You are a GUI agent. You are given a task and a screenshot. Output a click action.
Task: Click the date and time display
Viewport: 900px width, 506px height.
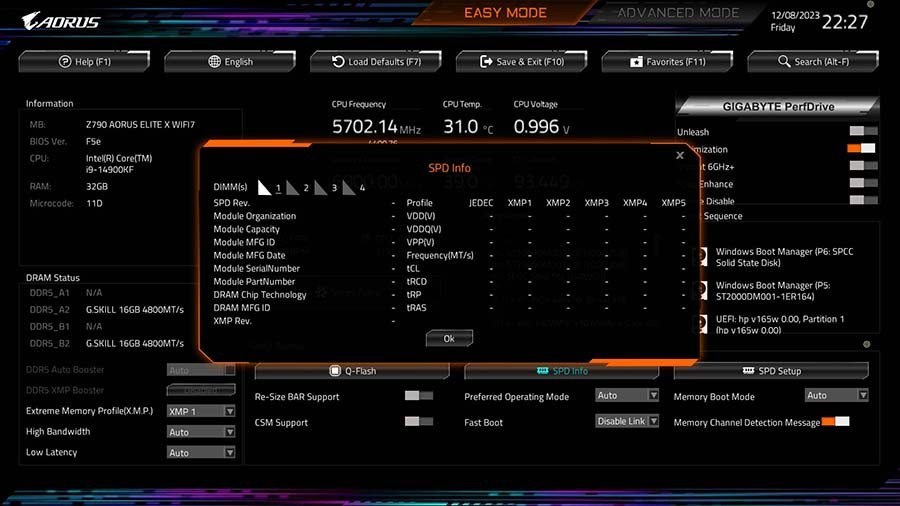pyautogui.click(x=819, y=21)
